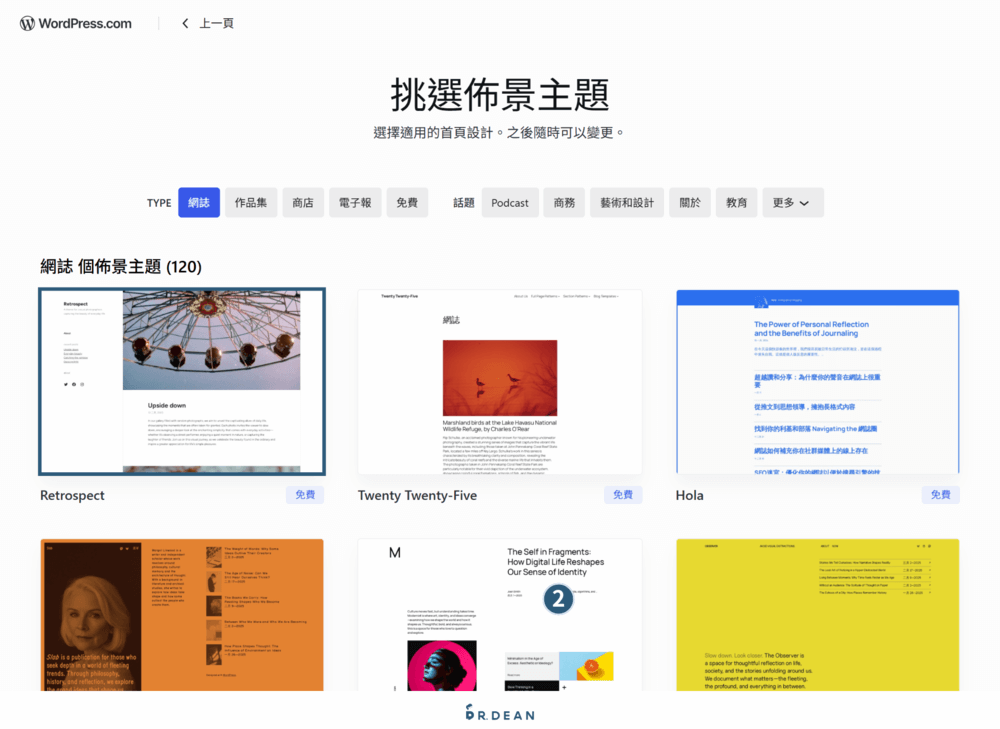Select the Twenty Twenty-Five theme thumbnail
The width and height of the screenshot is (1000, 729).
[x=499, y=381]
